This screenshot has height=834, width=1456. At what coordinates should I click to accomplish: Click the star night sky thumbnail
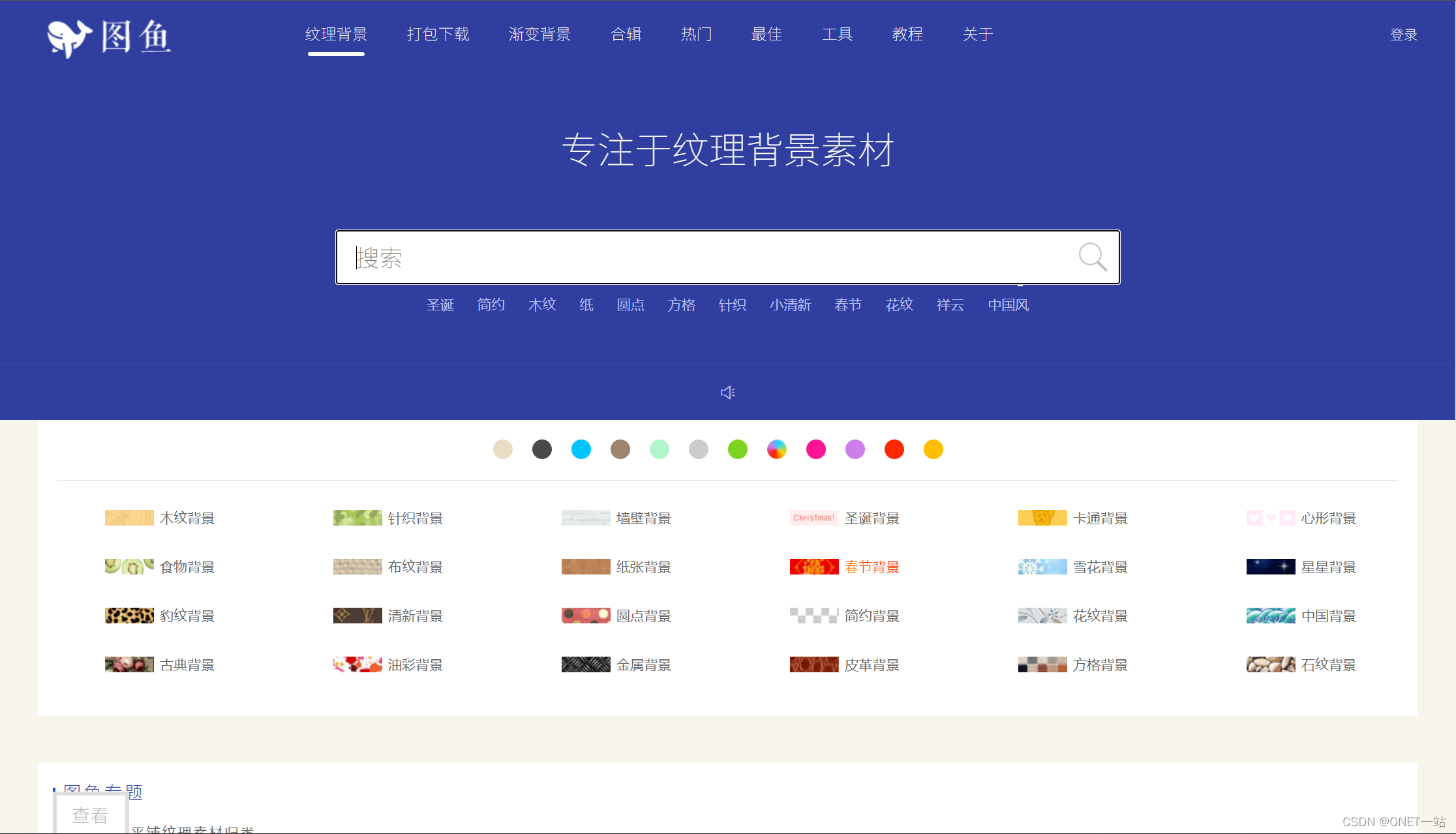(x=1270, y=567)
